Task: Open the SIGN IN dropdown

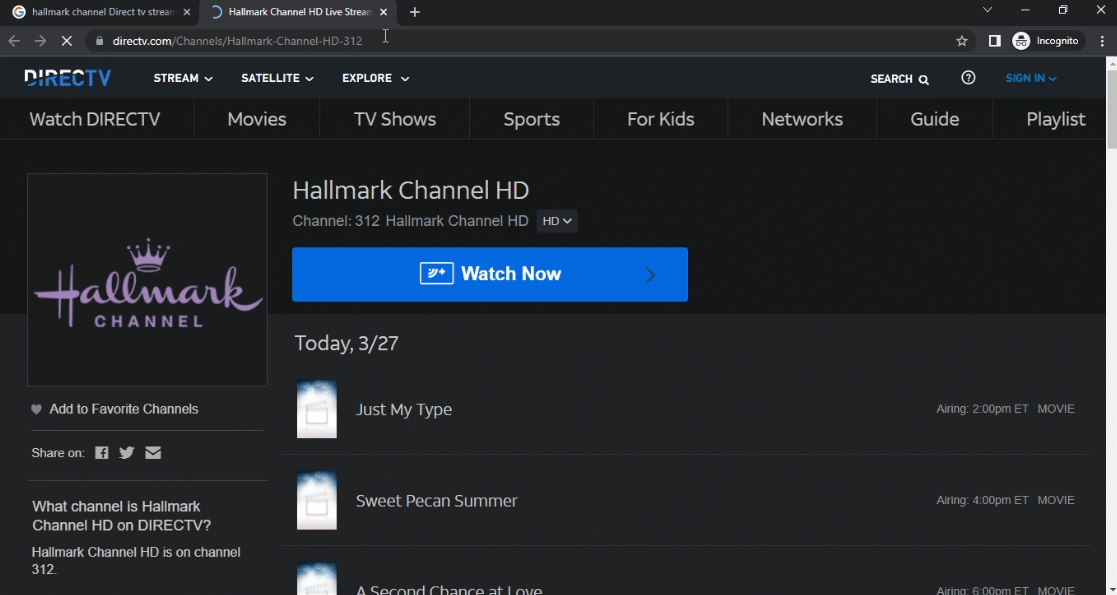Action: tap(1031, 78)
